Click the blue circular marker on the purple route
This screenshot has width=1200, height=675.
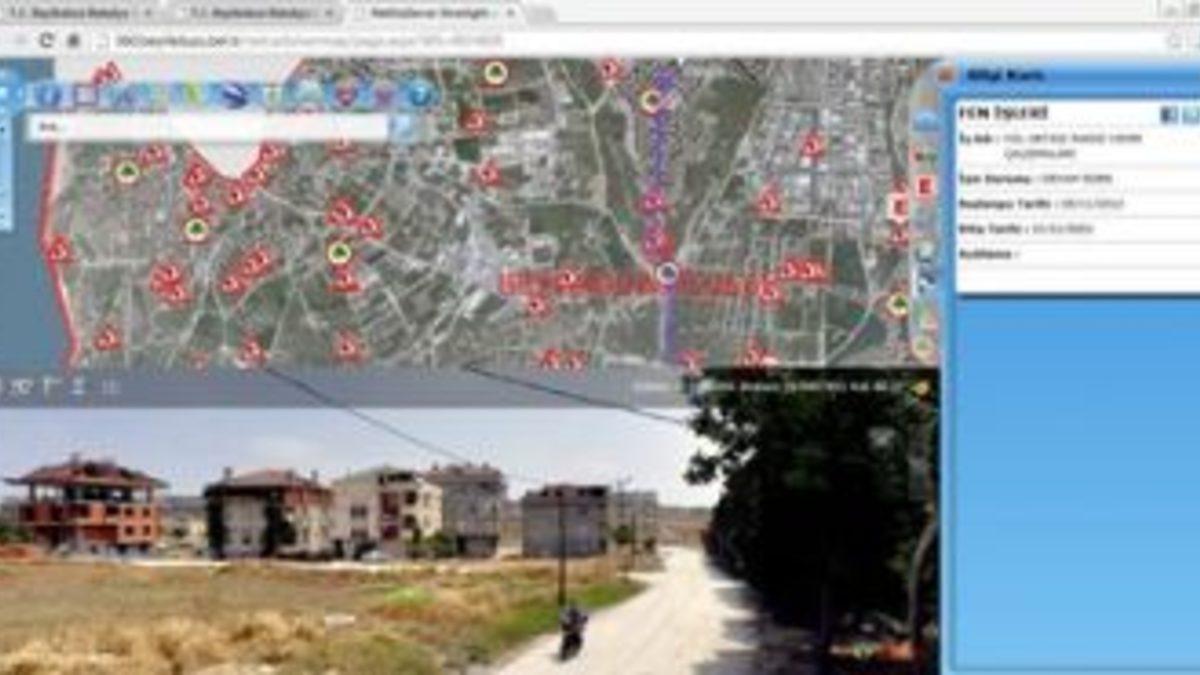click(x=668, y=272)
